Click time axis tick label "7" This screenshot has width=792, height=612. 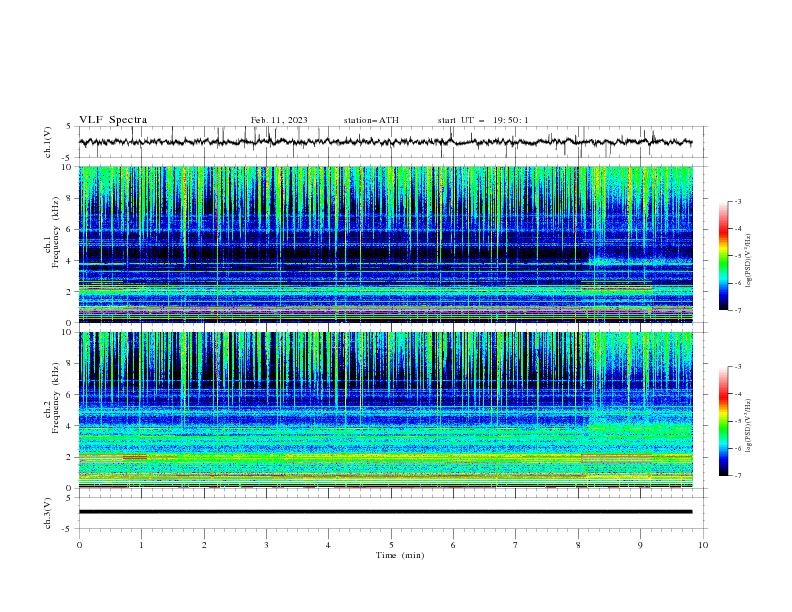coord(516,545)
